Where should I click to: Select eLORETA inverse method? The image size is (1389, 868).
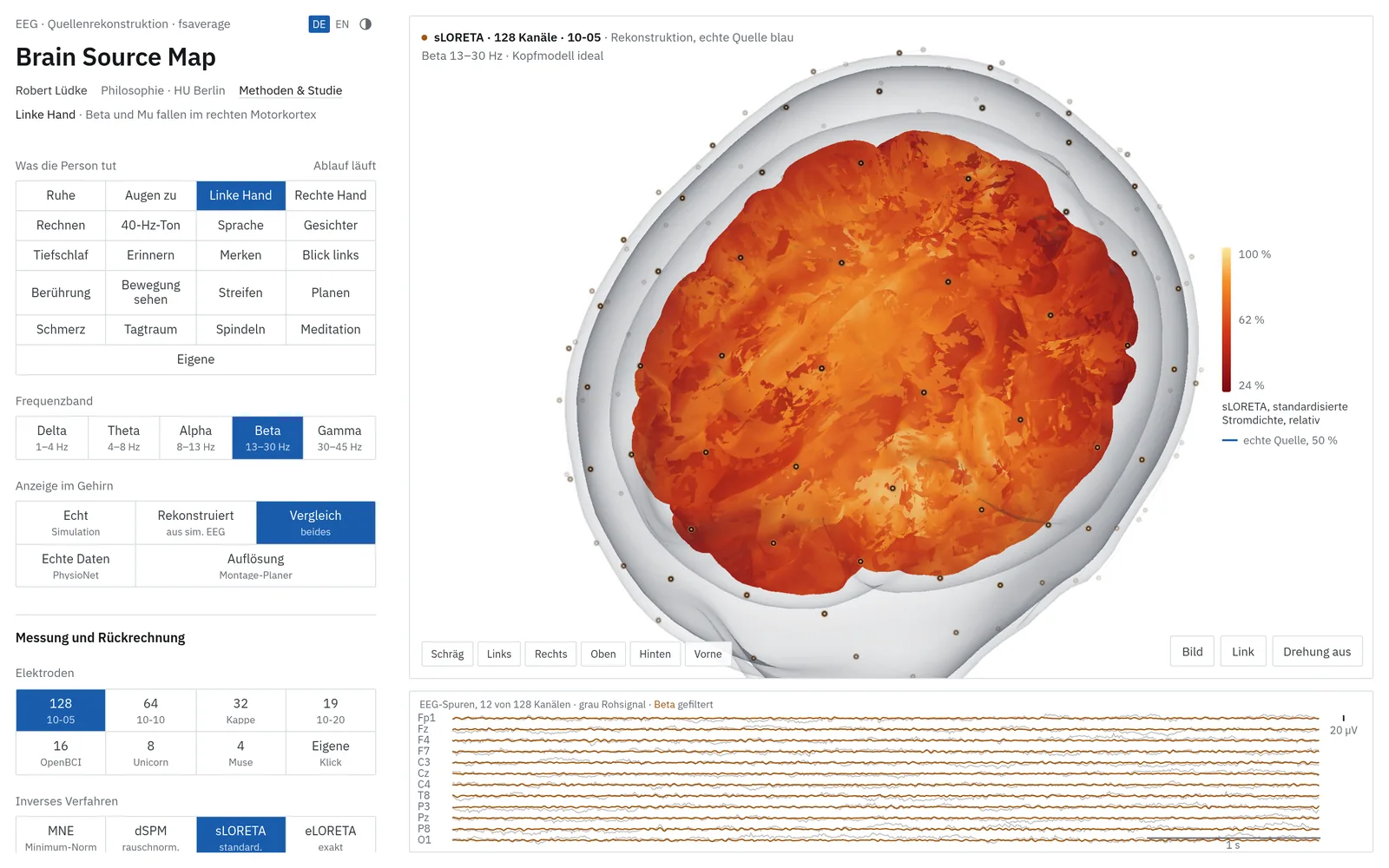coord(331,836)
